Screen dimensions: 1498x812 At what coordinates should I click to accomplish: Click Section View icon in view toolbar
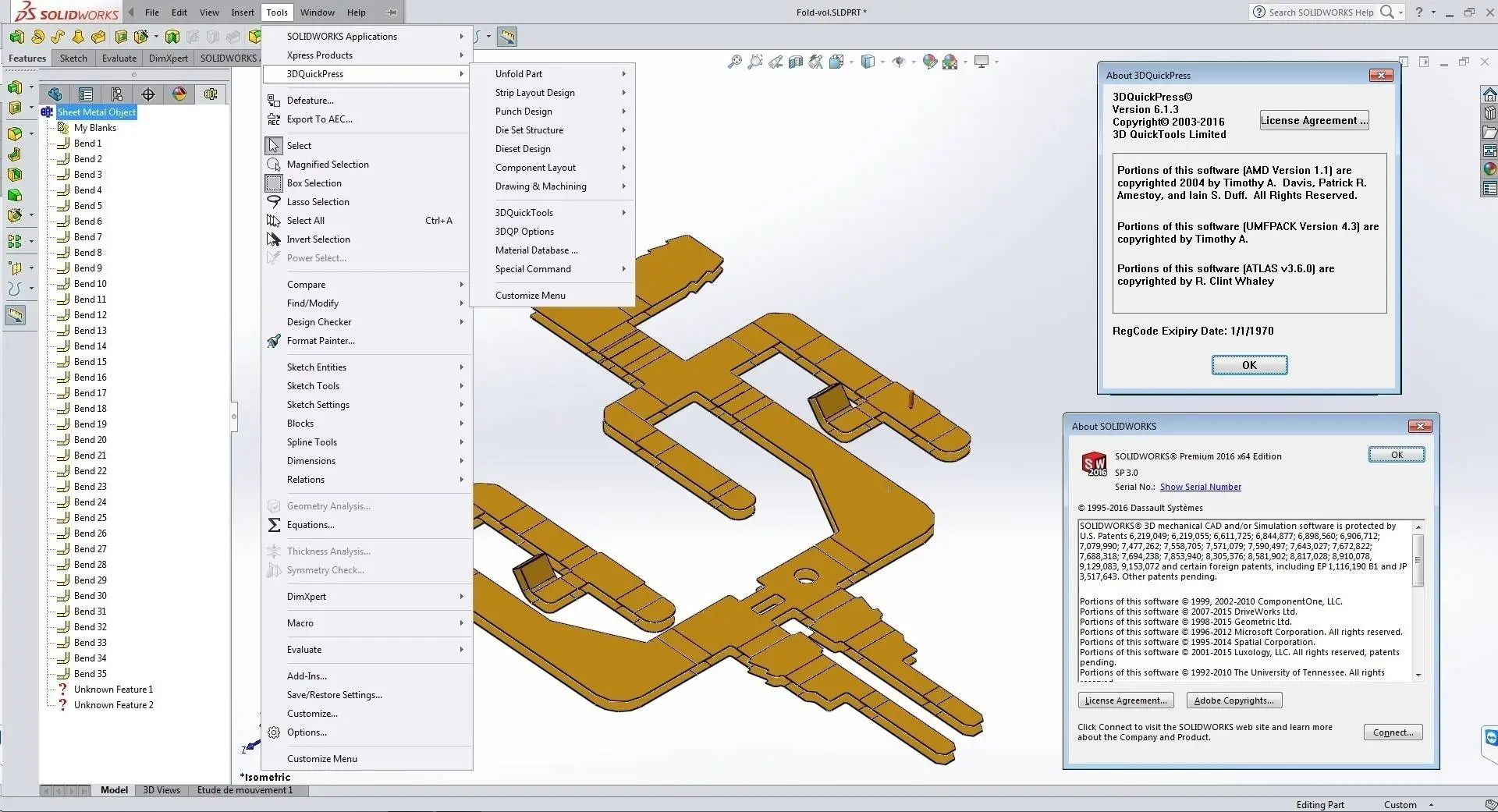pyautogui.click(x=796, y=62)
